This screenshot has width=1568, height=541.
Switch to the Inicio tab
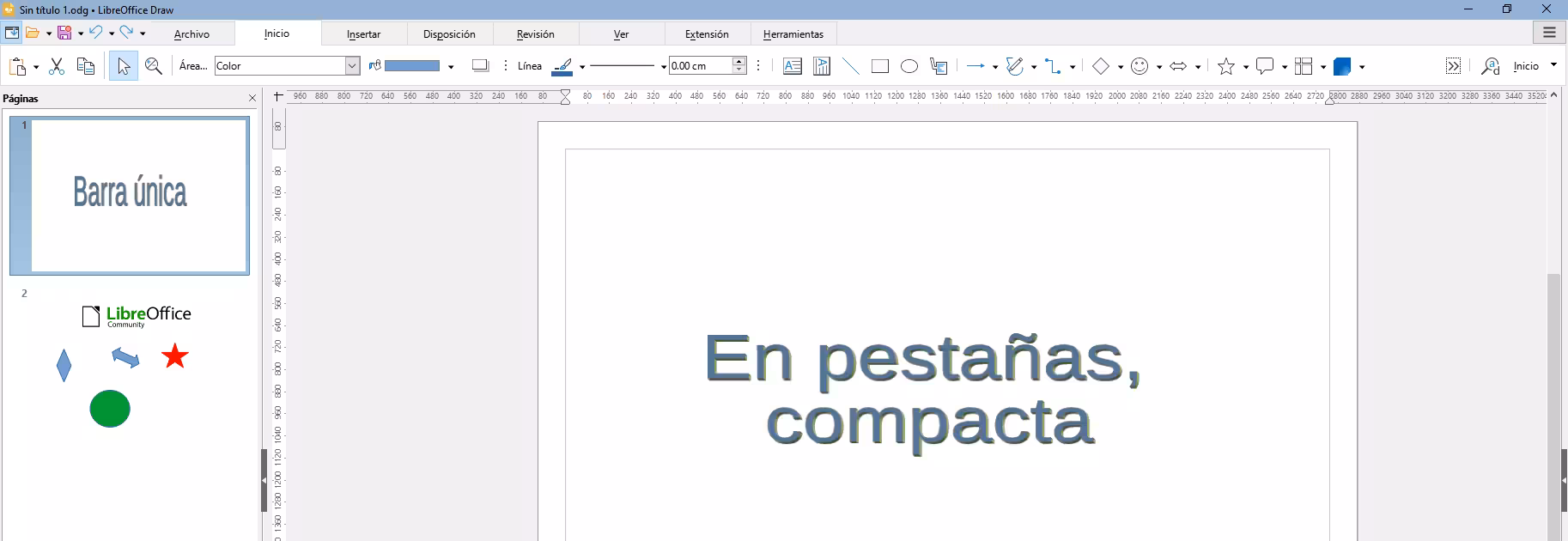pos(277,33)
